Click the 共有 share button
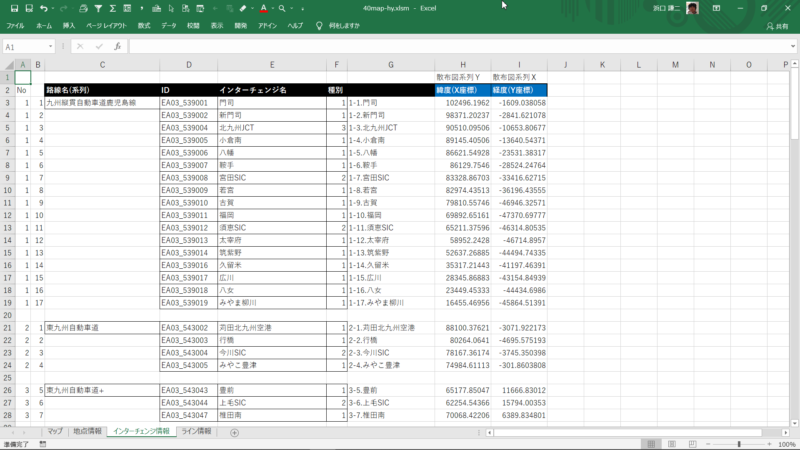This screenshot has height=450, width=800. (x=777, y=26)
